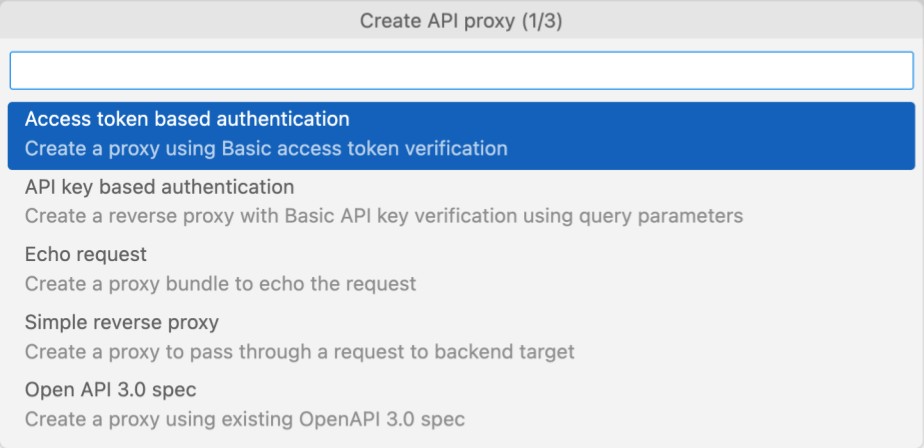Image resolution: width=924 pixels, height=448 pixels.
Task: Select Access token based authentication option
Action: pyautogui.click(x=187, y=119)
